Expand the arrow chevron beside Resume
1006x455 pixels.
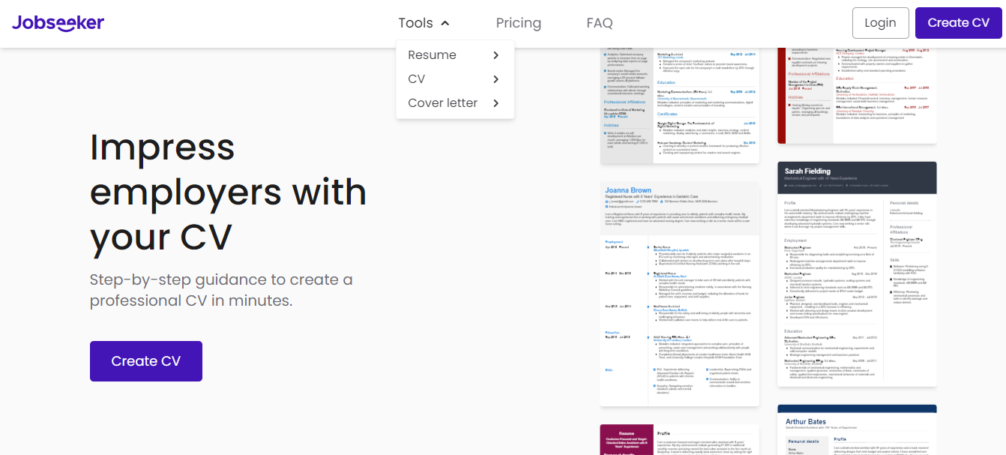(x=495, y=55)
